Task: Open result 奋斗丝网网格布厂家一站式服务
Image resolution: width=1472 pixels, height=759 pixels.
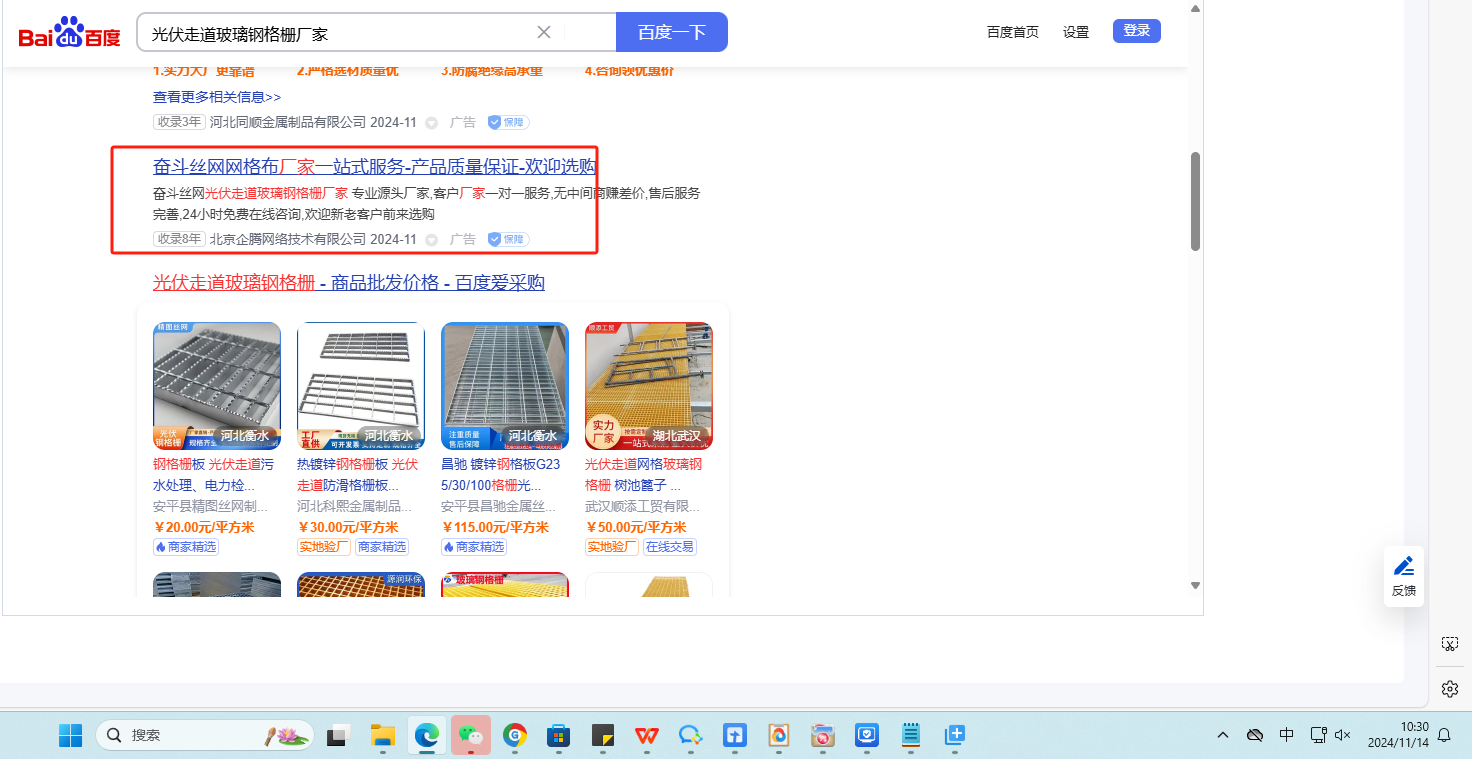Action: click(x=375, y=166)
